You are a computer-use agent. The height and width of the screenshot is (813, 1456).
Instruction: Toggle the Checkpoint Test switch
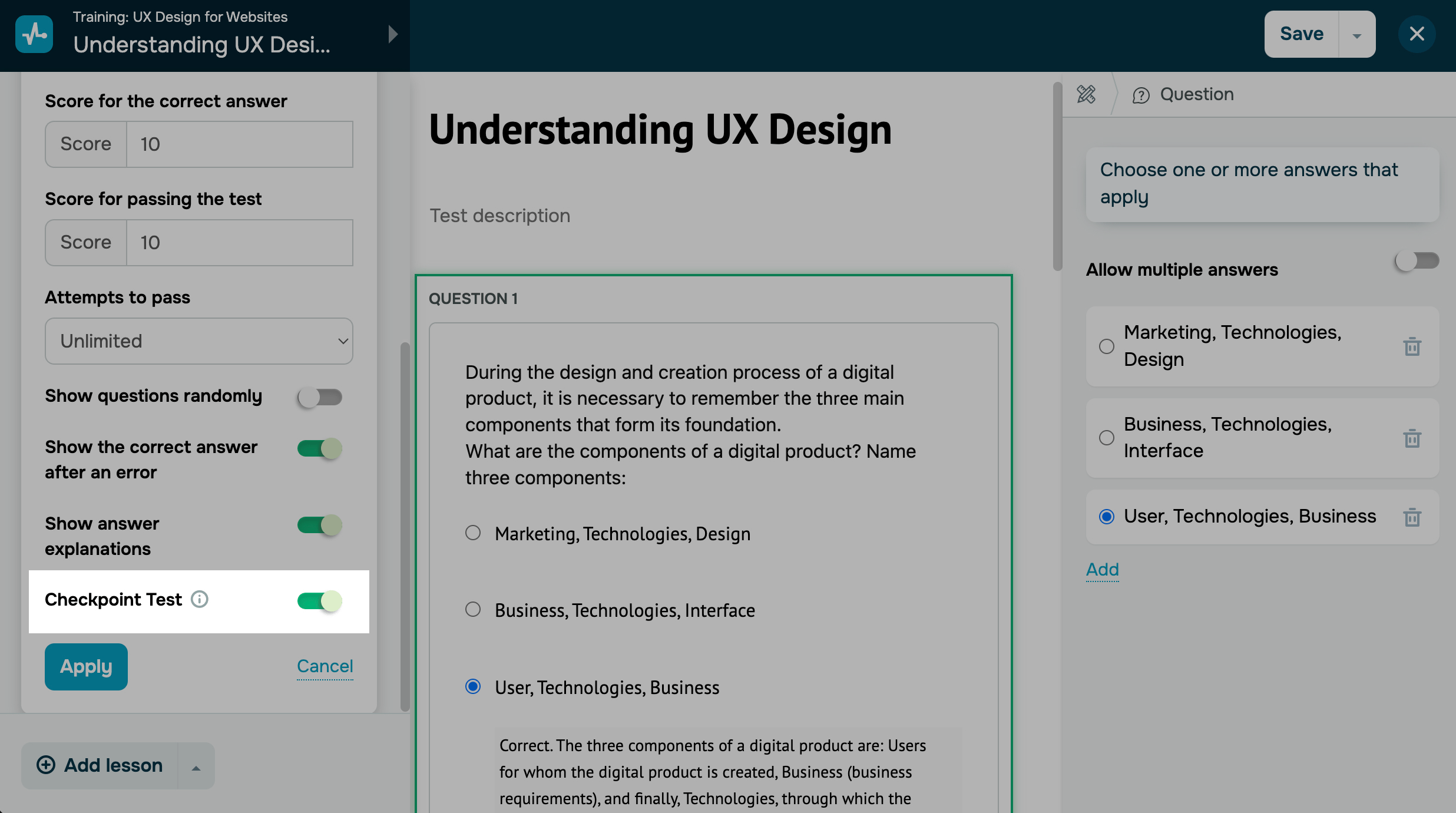(320, 601)
